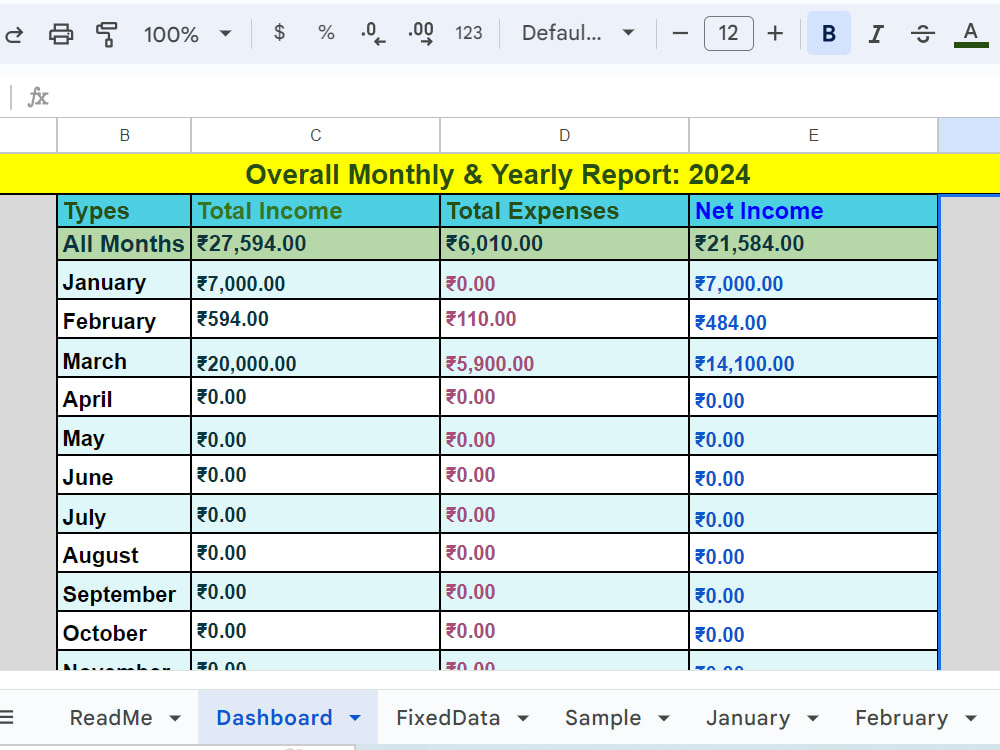
Task: Decrease decimal places
Action: pos(371,33)
